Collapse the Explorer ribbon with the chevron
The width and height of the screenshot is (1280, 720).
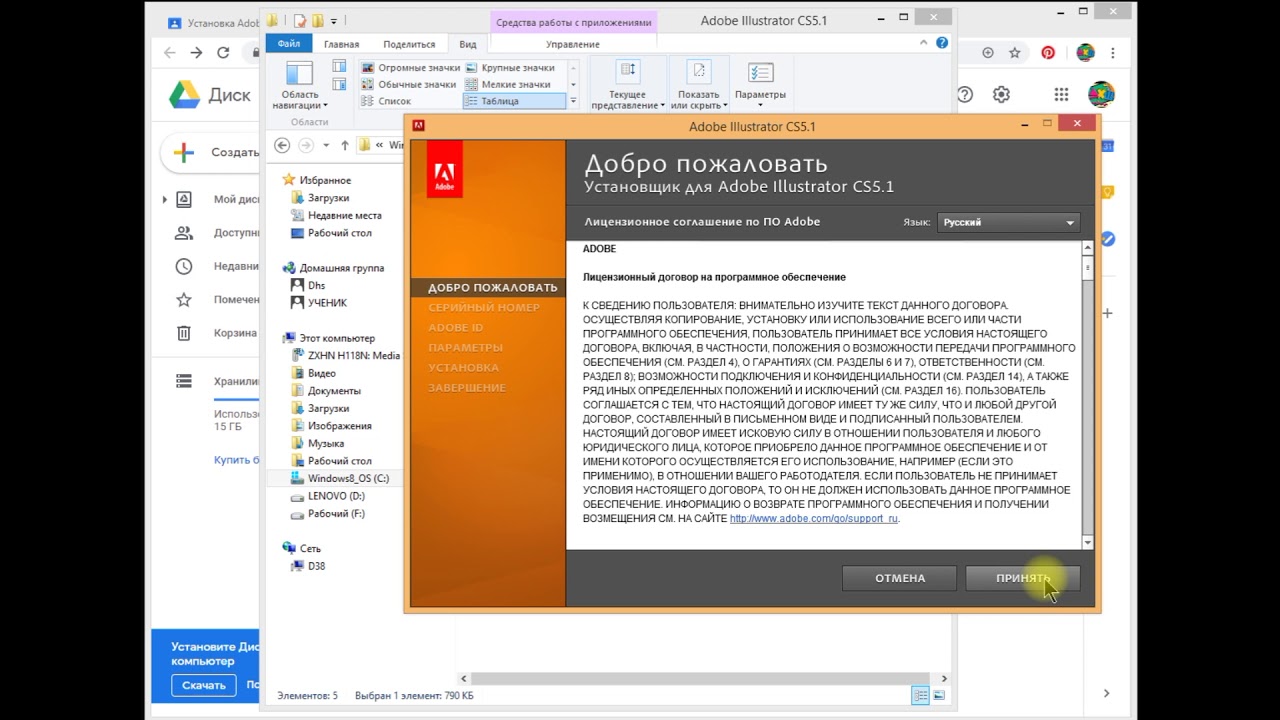924,43
